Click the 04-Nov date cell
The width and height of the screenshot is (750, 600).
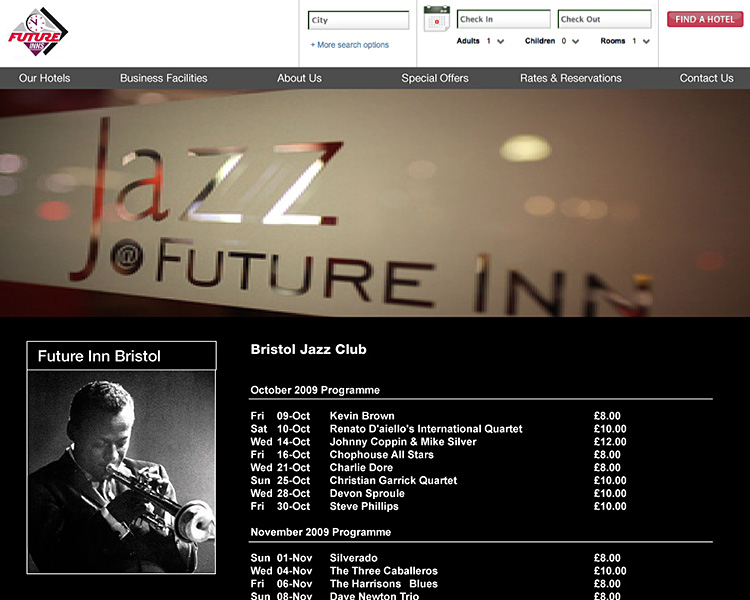294,571
